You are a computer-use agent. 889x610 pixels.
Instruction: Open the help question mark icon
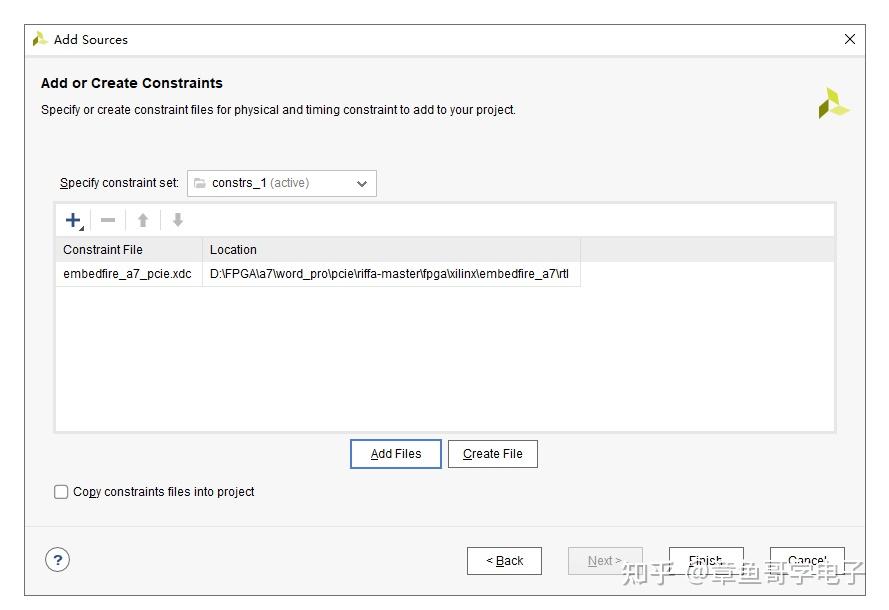pos(57,560)
